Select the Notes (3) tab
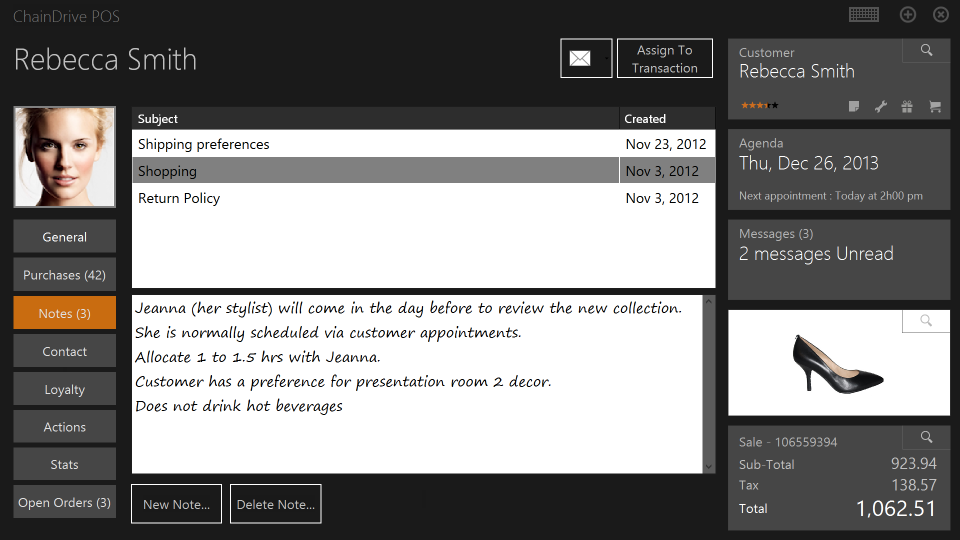 (64, 313)
